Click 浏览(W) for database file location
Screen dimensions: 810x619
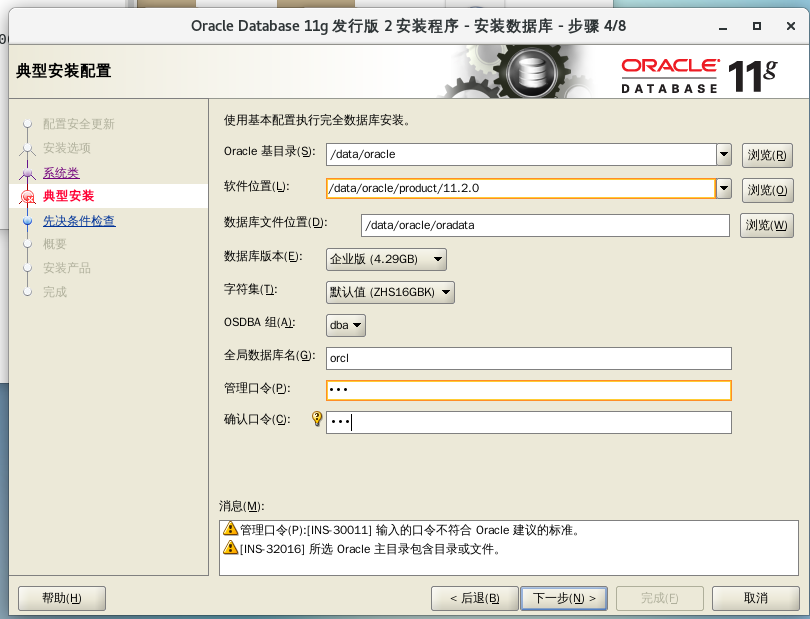pyautogui.click(x=767, y=225)
